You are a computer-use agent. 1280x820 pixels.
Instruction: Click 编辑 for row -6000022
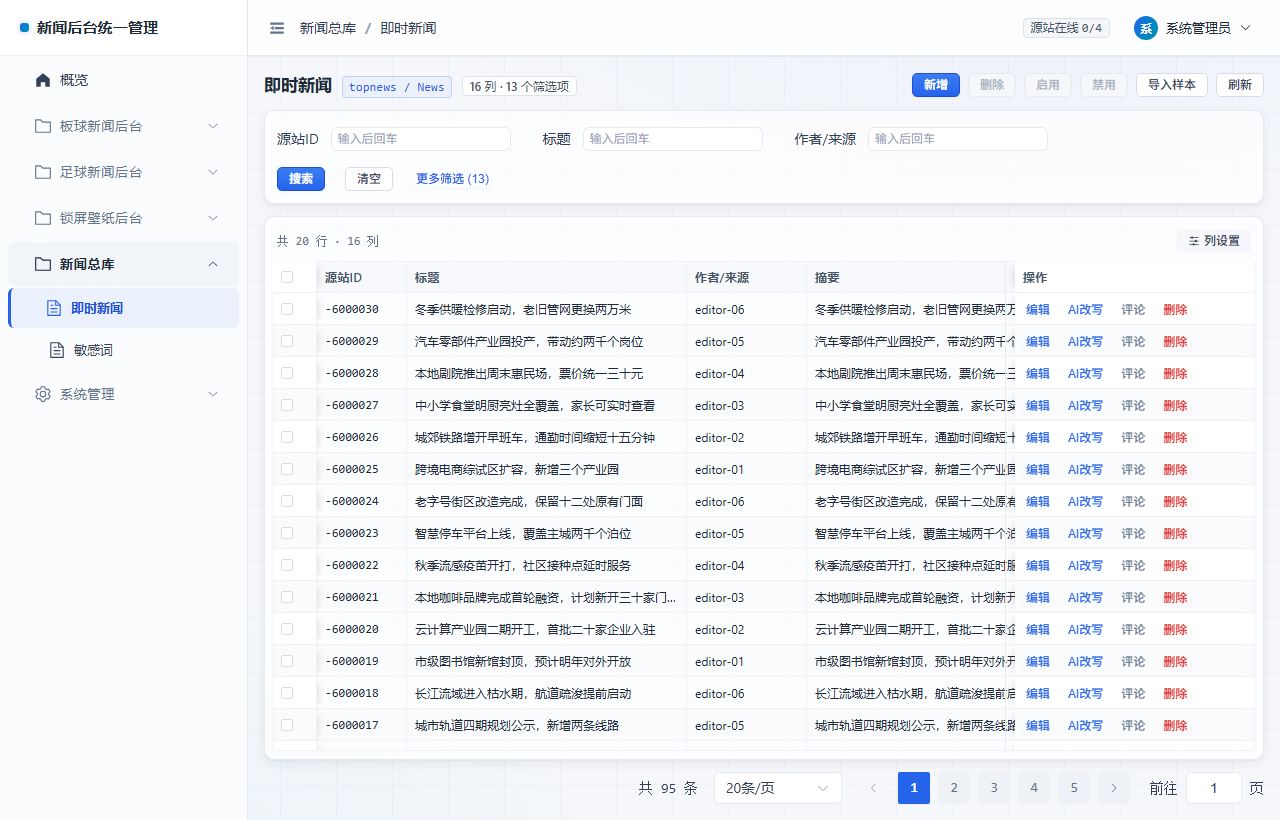1038,566
